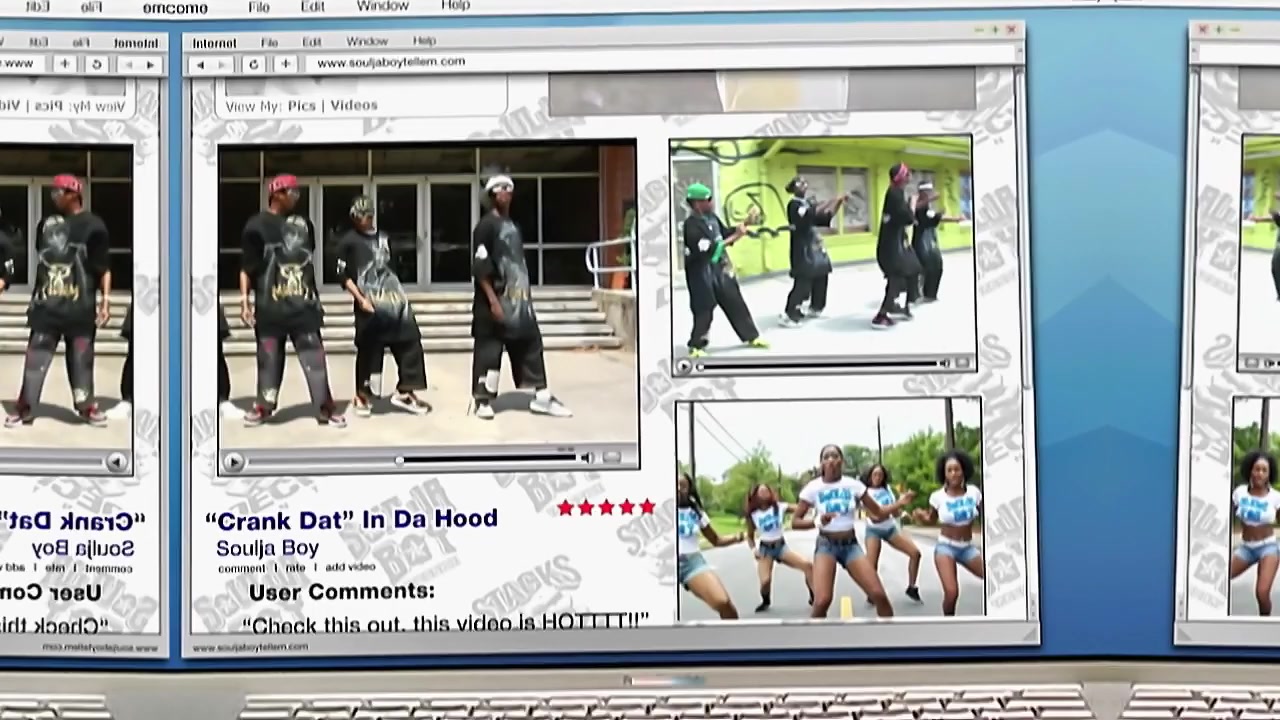
Task: Click the green building video's speaker icon
Action: tap(943, 364)
